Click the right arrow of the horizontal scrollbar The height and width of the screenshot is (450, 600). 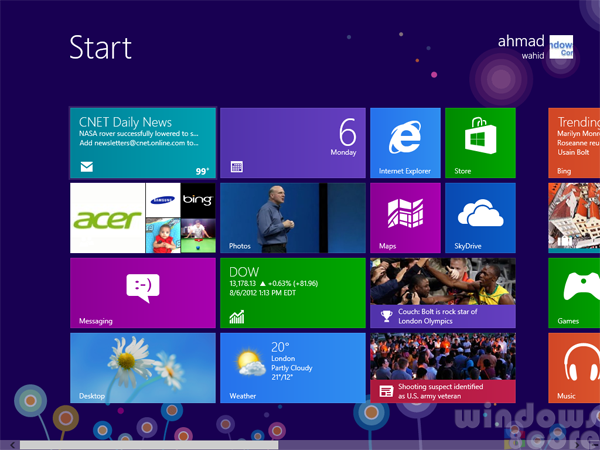[577, 445]
